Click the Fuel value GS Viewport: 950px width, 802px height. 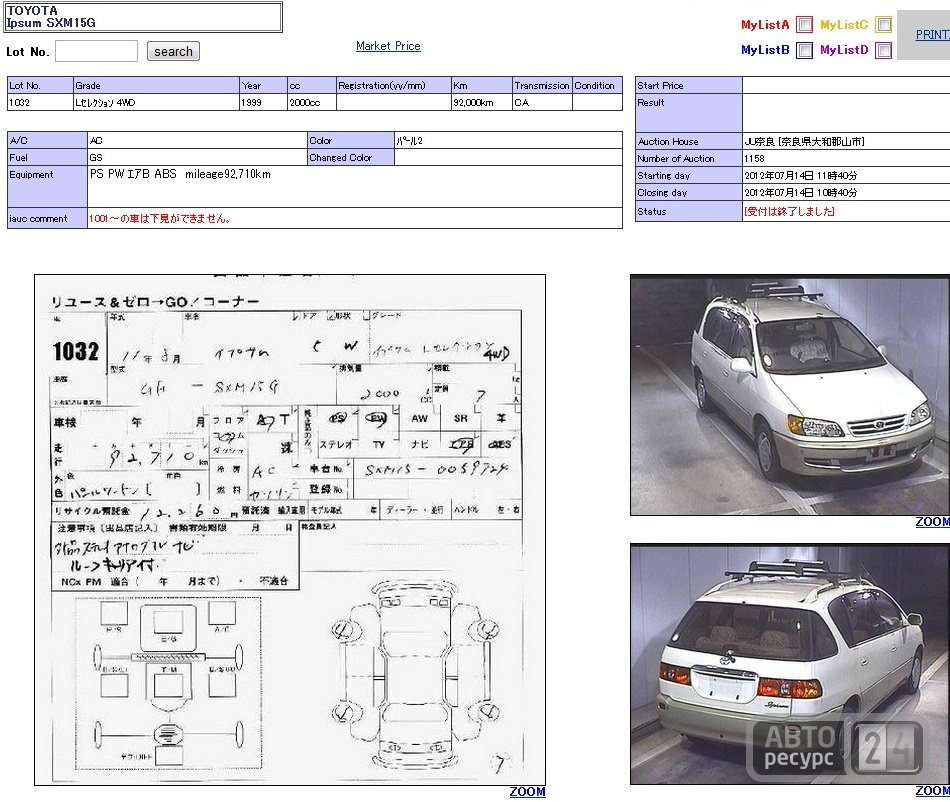pyautogui.click(x=96, y=157)
